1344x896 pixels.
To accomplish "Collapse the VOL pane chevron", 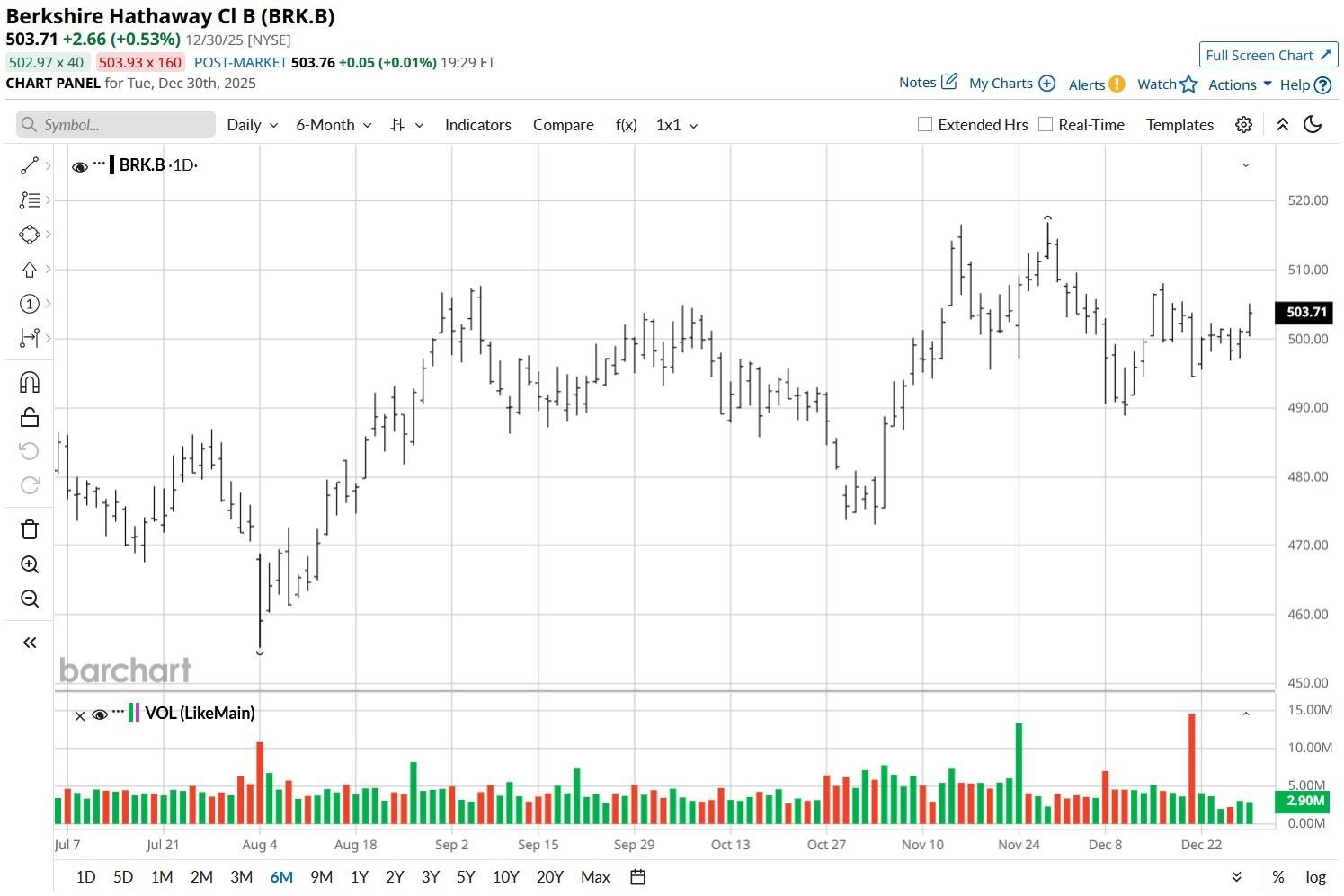I will [x=1246, y=714].
